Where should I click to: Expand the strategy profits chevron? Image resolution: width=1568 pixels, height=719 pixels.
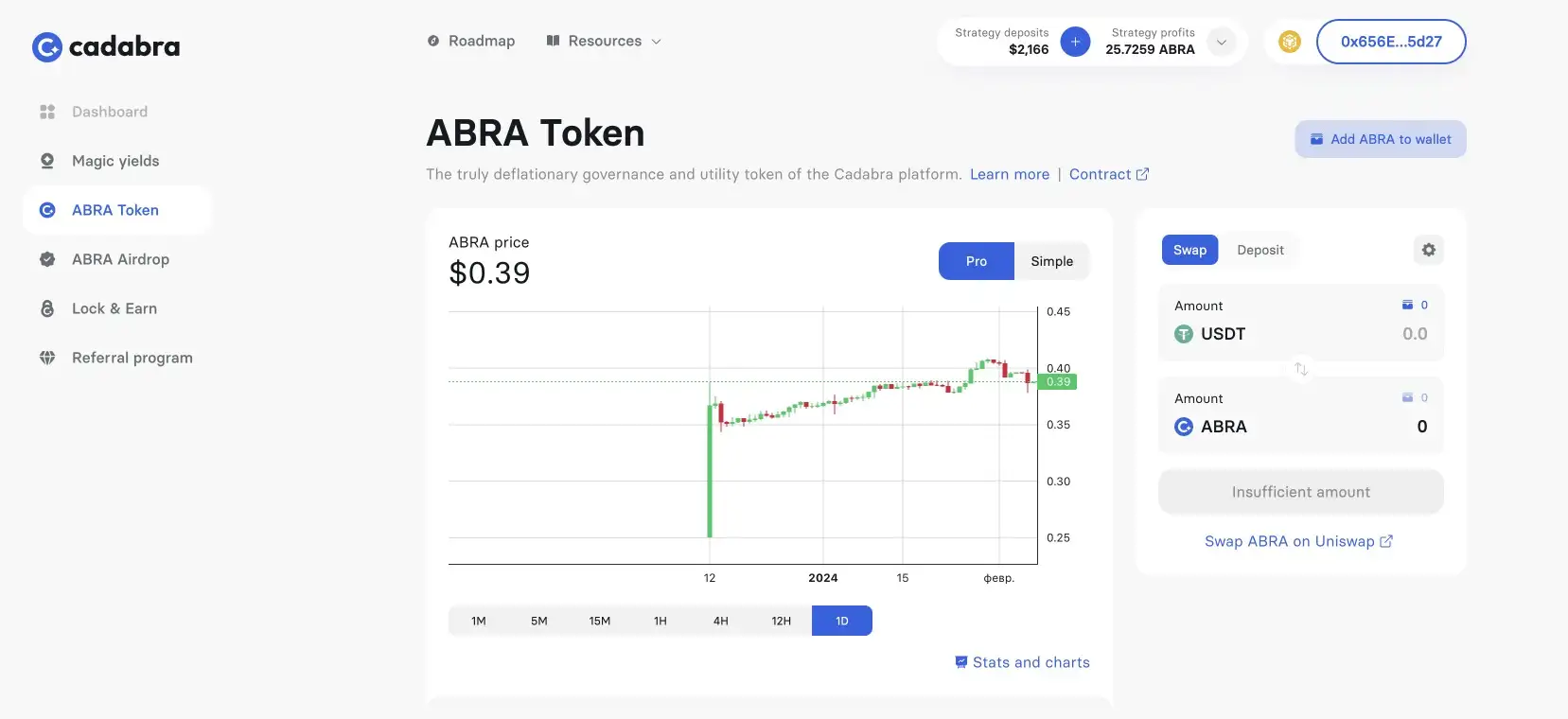click(1222, 42)
